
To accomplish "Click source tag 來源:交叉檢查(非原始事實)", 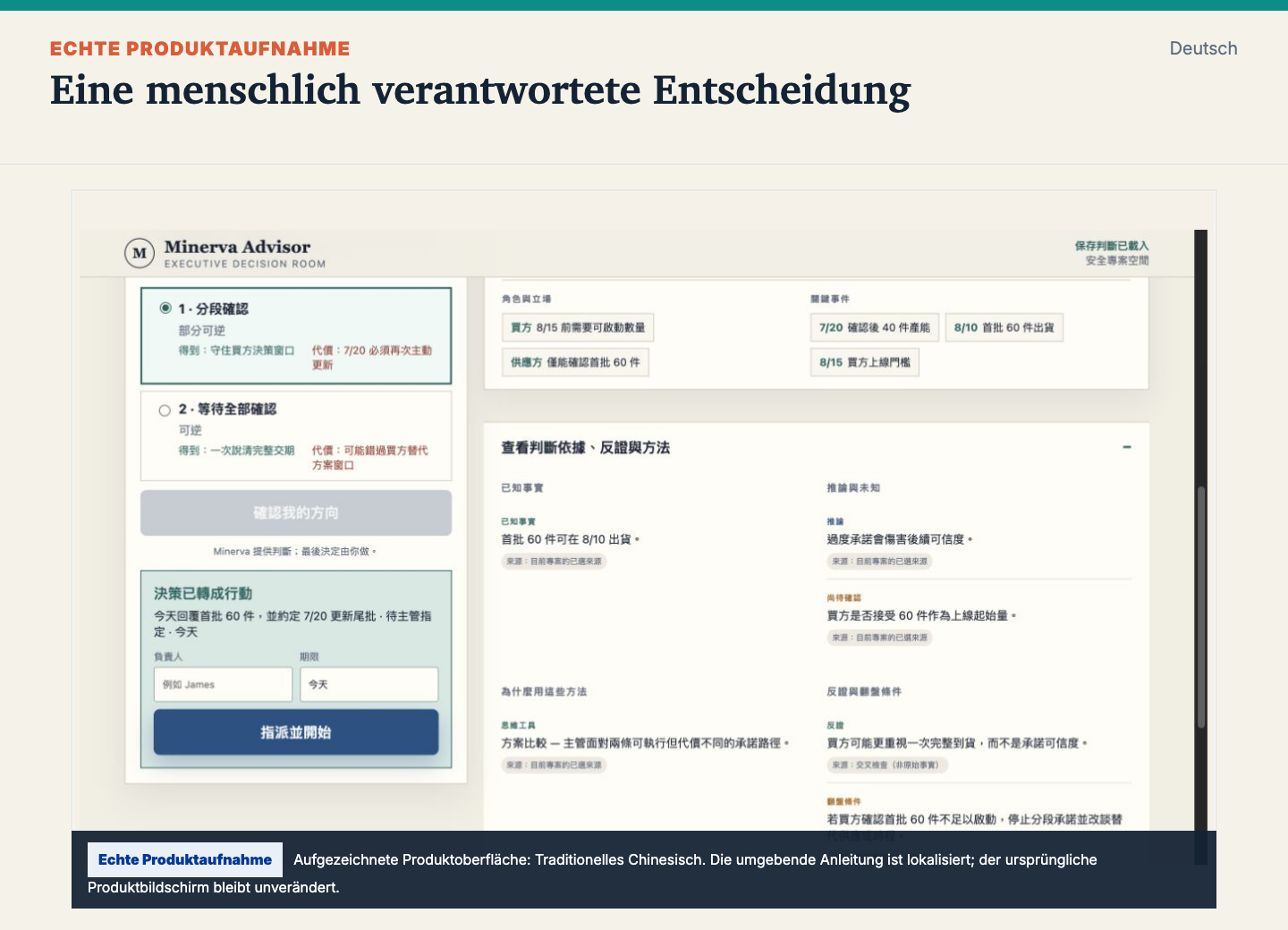I will [x=888, y=765].
